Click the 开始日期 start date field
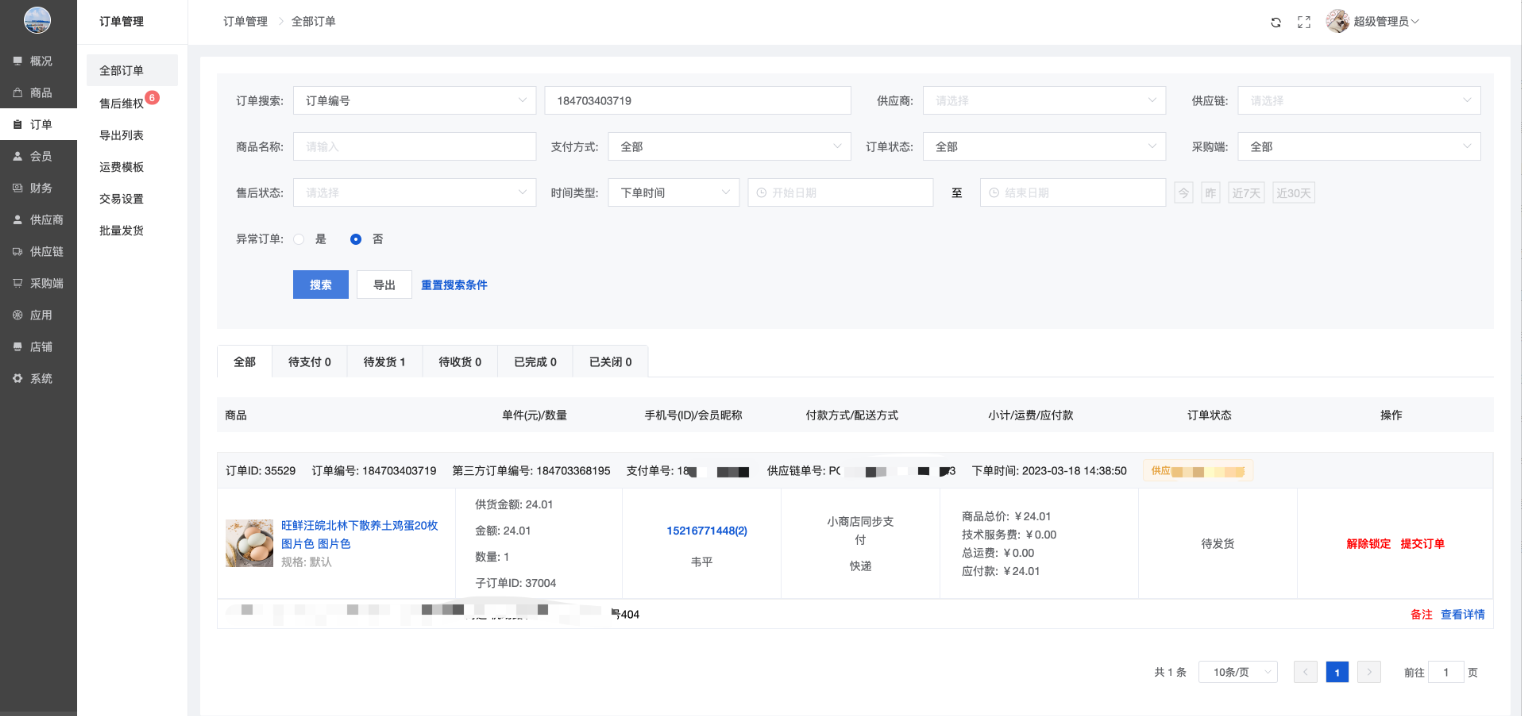 [x=840, y=193]
